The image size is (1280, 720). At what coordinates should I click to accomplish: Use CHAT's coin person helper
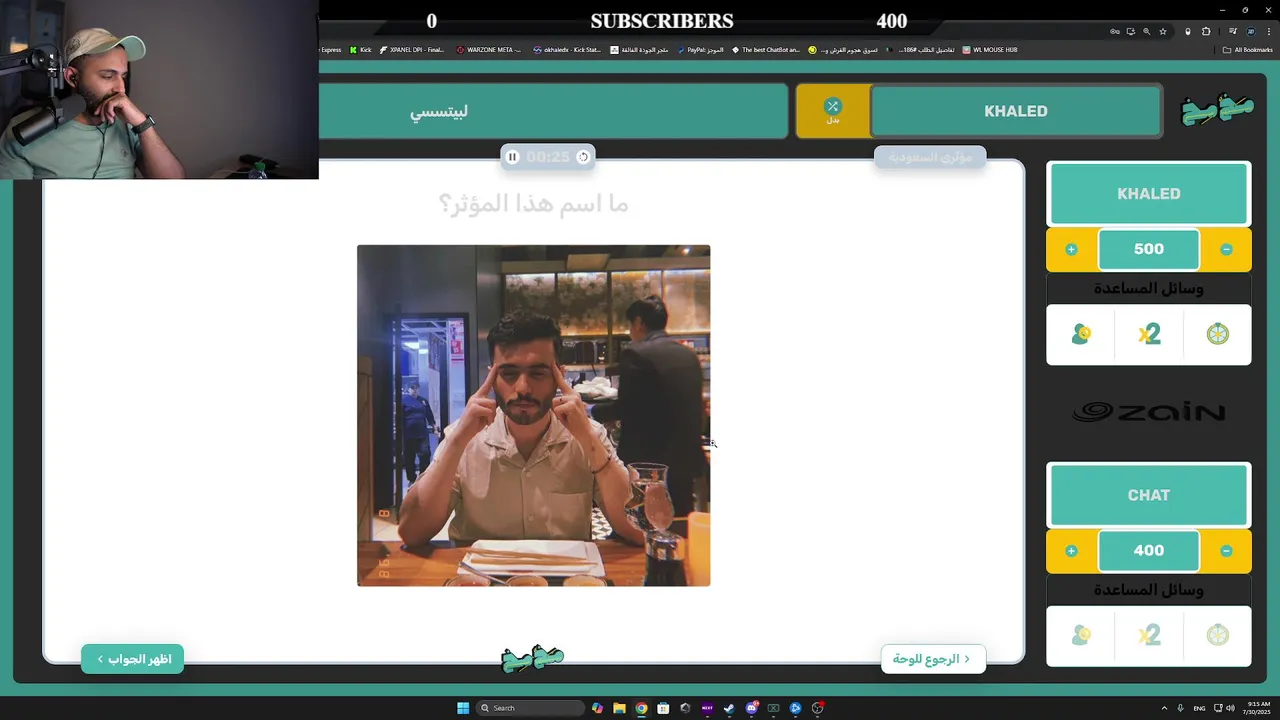pos(1081,635)
